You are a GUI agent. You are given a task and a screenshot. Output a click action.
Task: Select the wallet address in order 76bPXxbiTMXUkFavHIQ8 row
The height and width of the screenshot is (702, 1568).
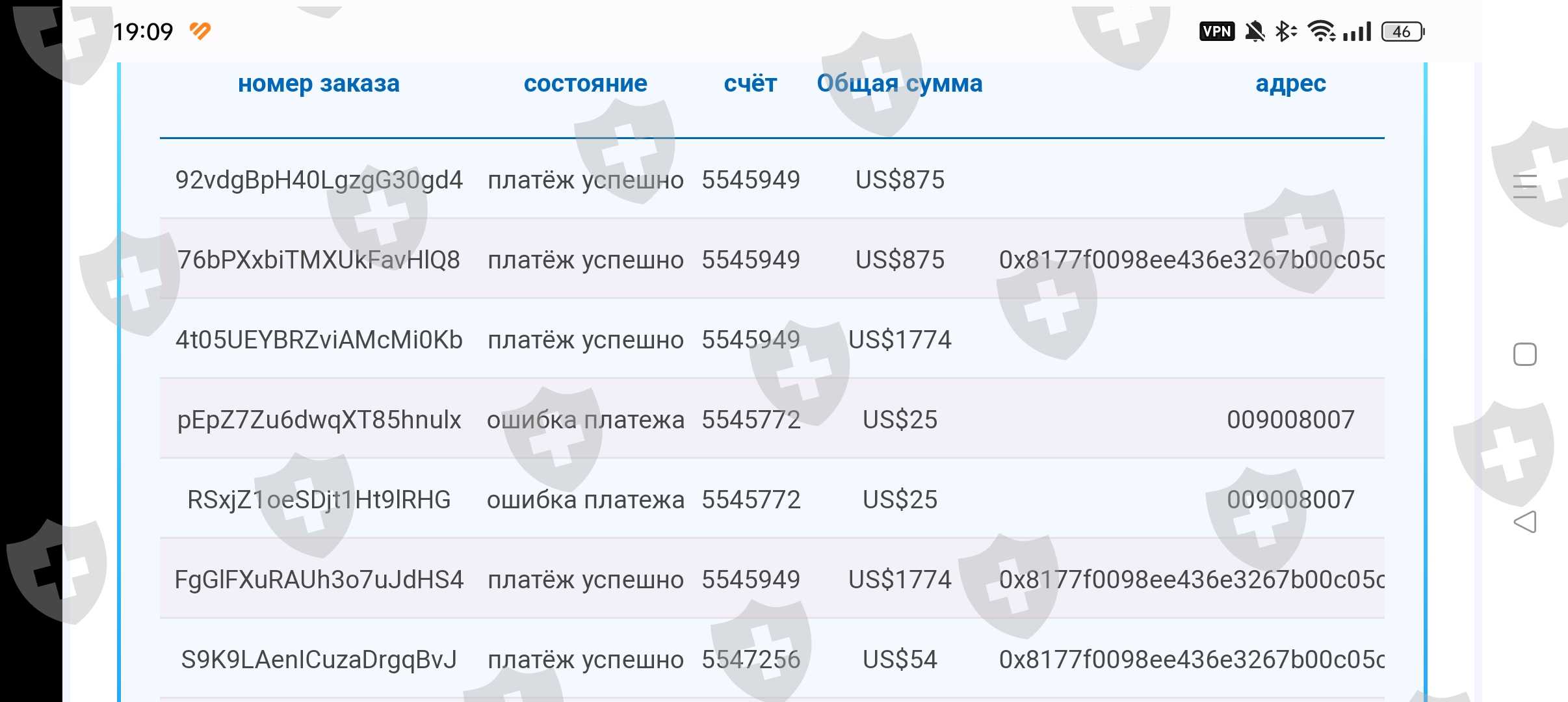click(1191, 260)
